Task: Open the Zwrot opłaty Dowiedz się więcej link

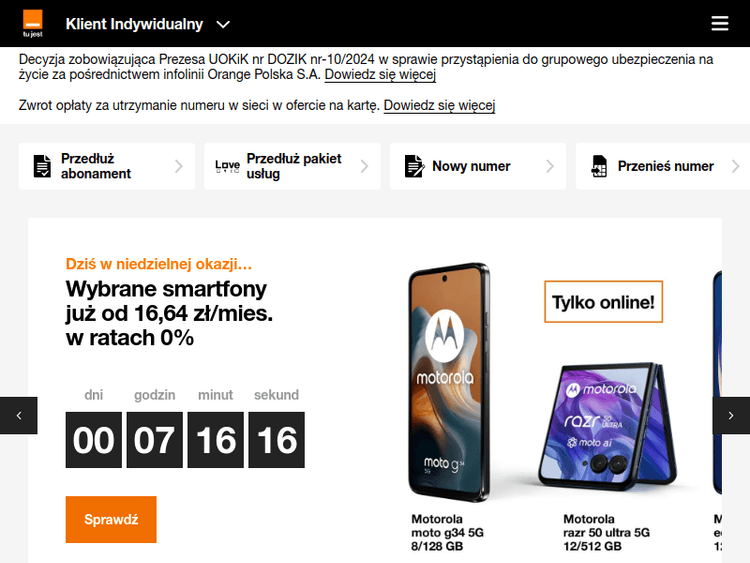Action: (439, 105)
